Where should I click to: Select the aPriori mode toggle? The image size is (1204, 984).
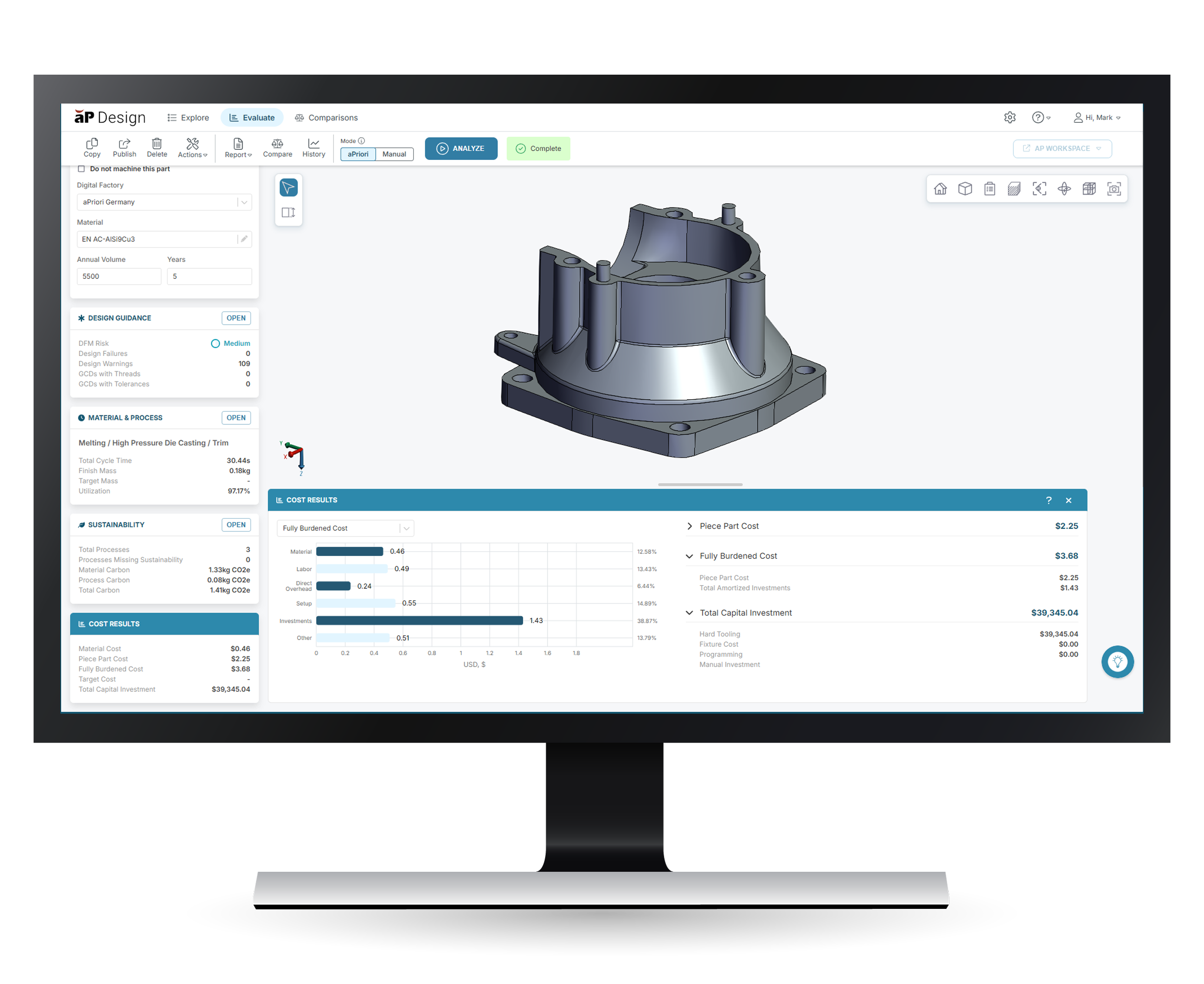(358, 154)
